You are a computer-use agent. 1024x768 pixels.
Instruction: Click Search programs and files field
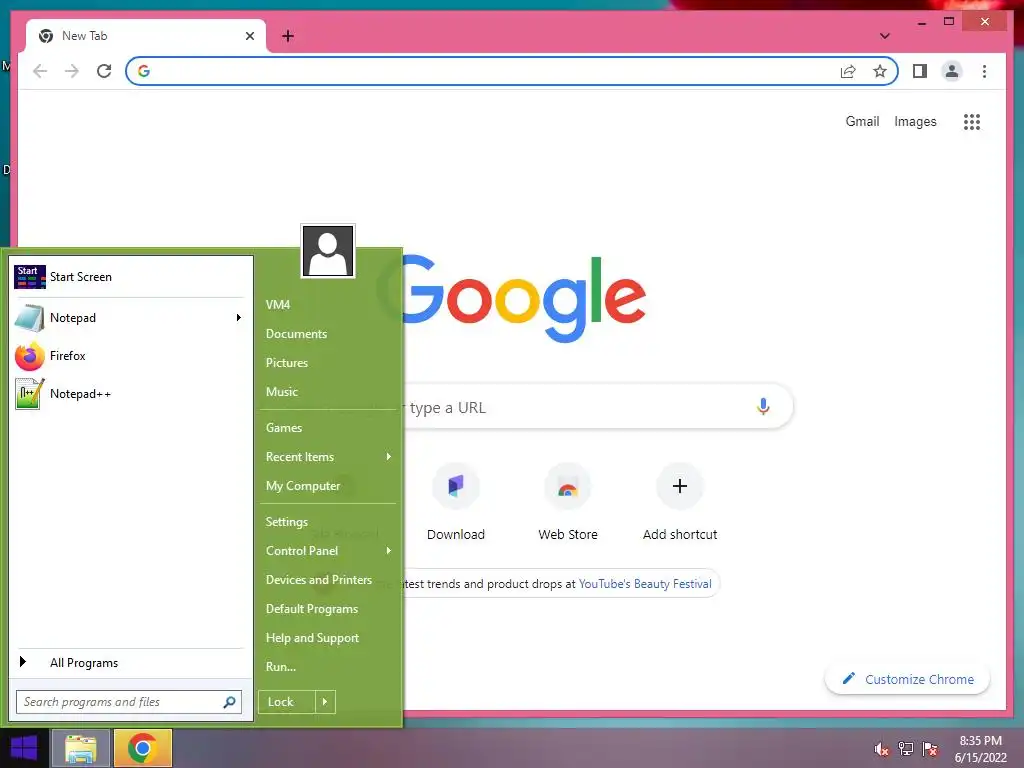coord(129,702)
